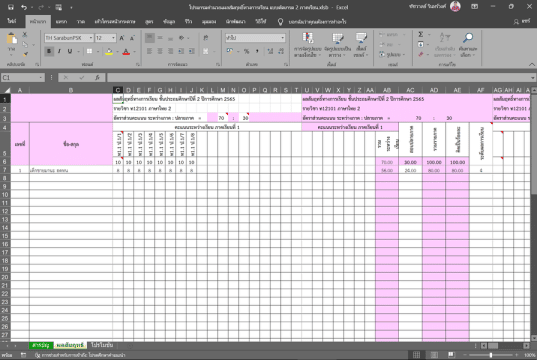
Task: Click the Clear eraser icon
Action: tap(421, 54)
